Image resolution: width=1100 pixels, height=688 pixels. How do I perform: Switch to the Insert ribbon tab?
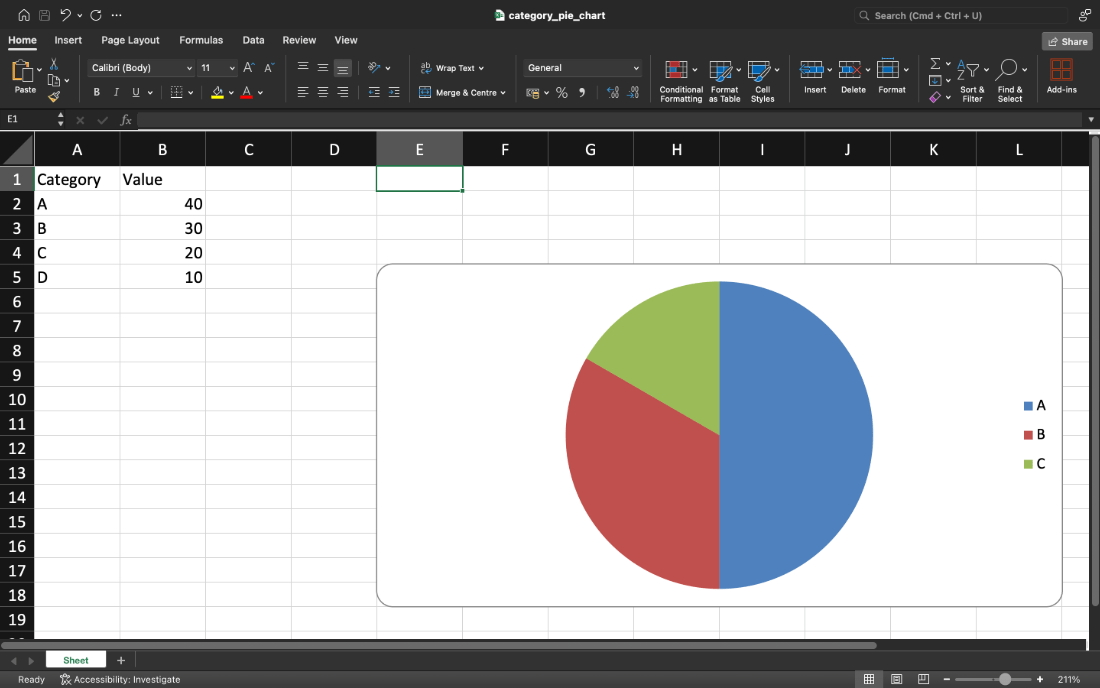pyautogui.click(x=68, y=40)
